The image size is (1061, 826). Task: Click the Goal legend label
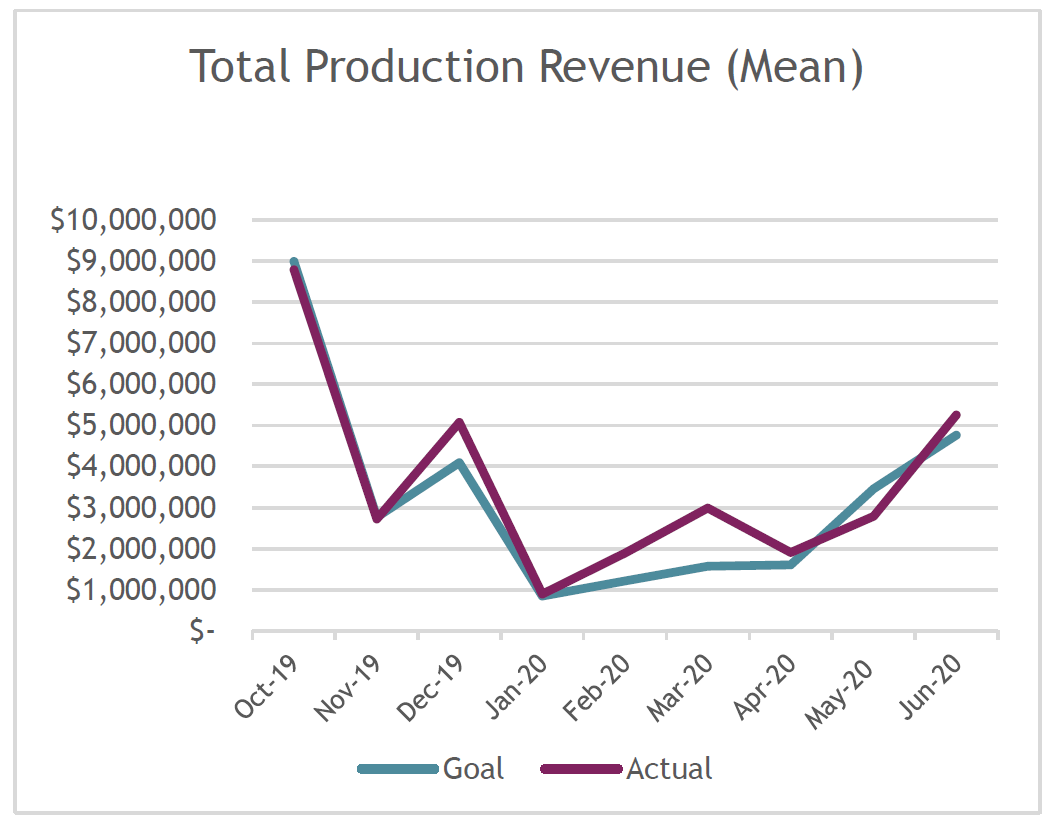coord(474,769)
